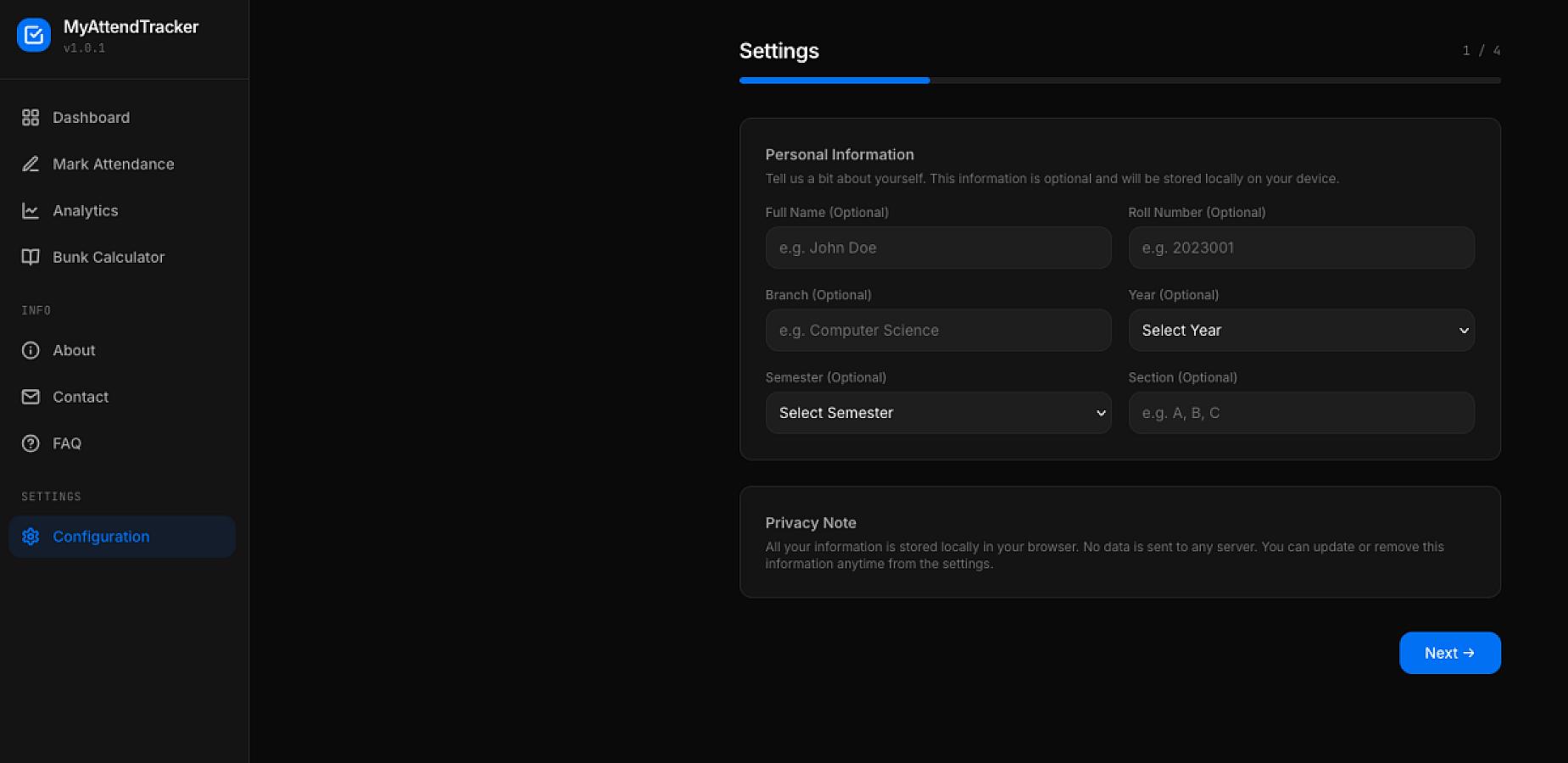Click the Privacy Note heading

(x=811, y=523)
